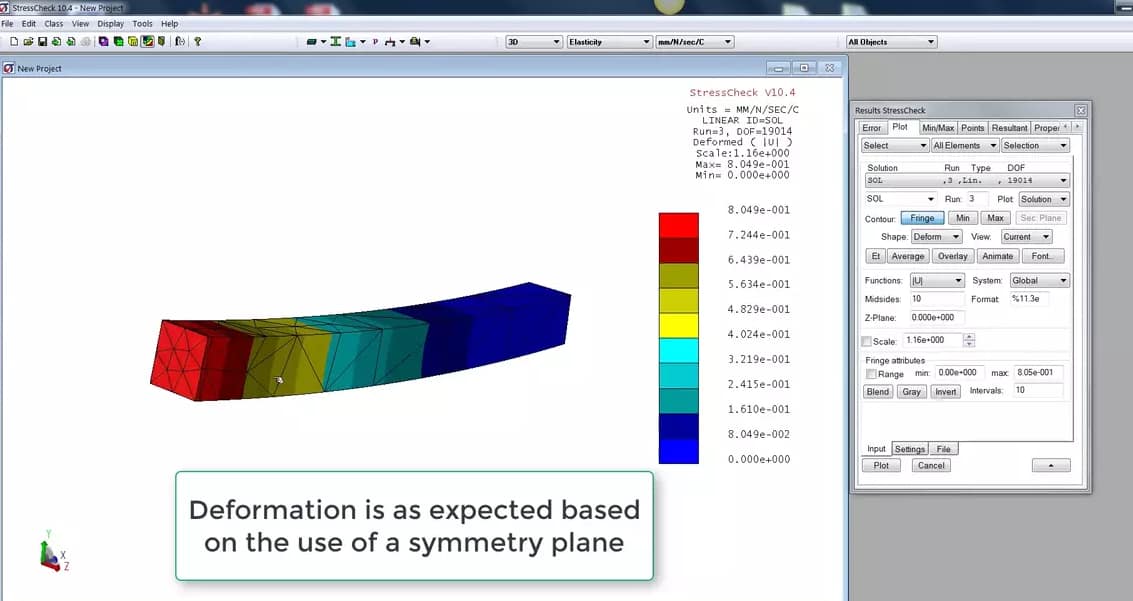
Task: Click the Help question mark toolbar icon
Action: [197, 41]
